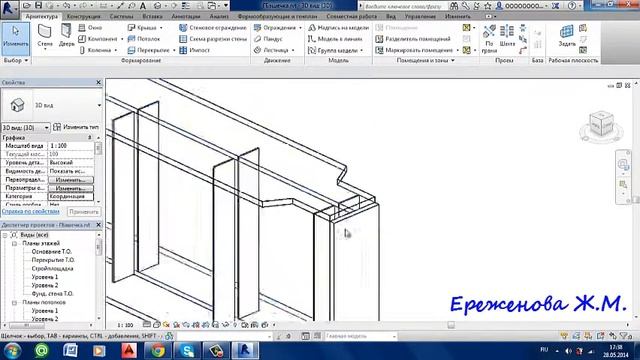Image resolution: width=640 pixels, height=360 pixels.
Task: Open the 3D вид type selector dropdown
Action: pos(99,105)
